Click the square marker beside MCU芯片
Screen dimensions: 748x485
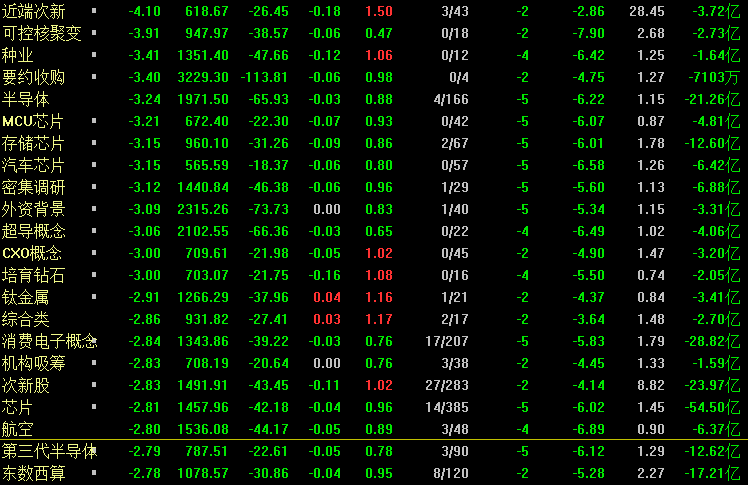pos(94,121)
